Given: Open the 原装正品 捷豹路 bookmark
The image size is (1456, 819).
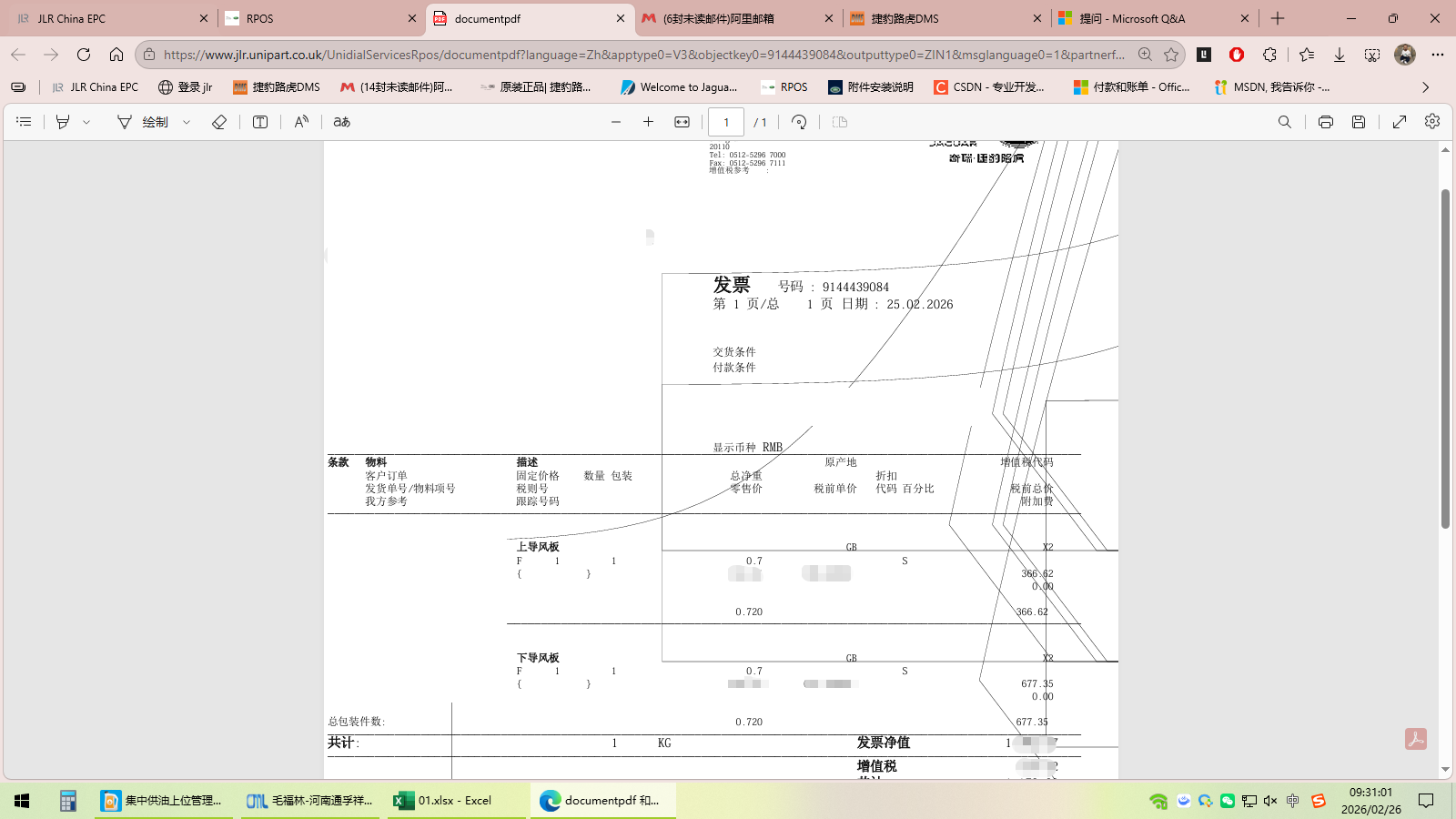Looking at the screenshot, I should coord(536,87).
